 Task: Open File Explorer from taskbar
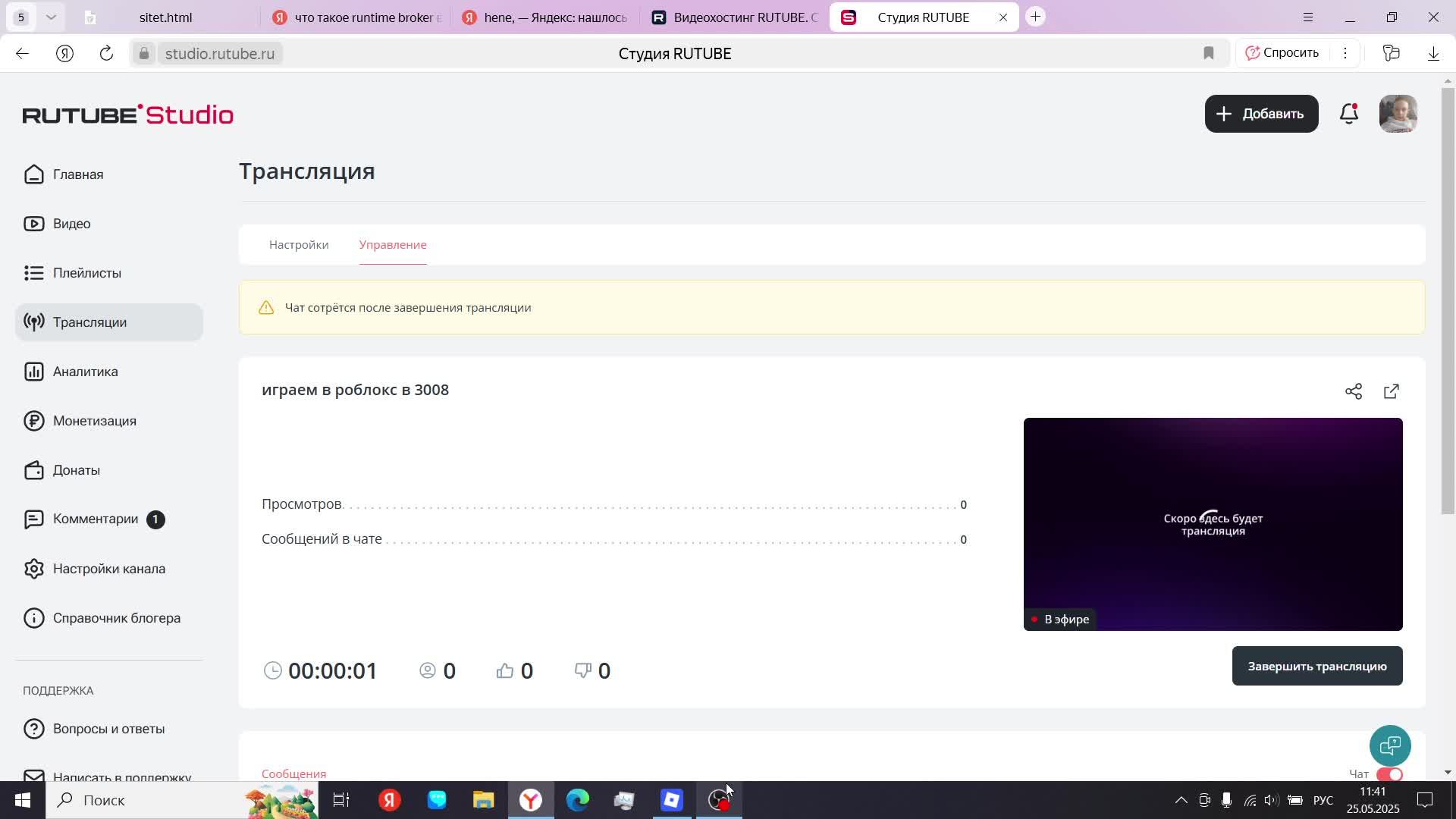pyautogui.click(x=483, y=800)
